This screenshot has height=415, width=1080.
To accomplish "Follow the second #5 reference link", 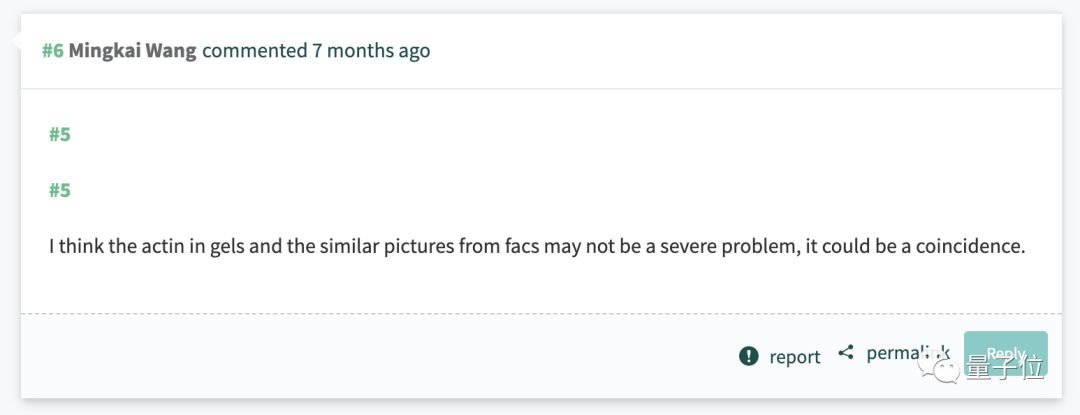I will tap(59, 190).
